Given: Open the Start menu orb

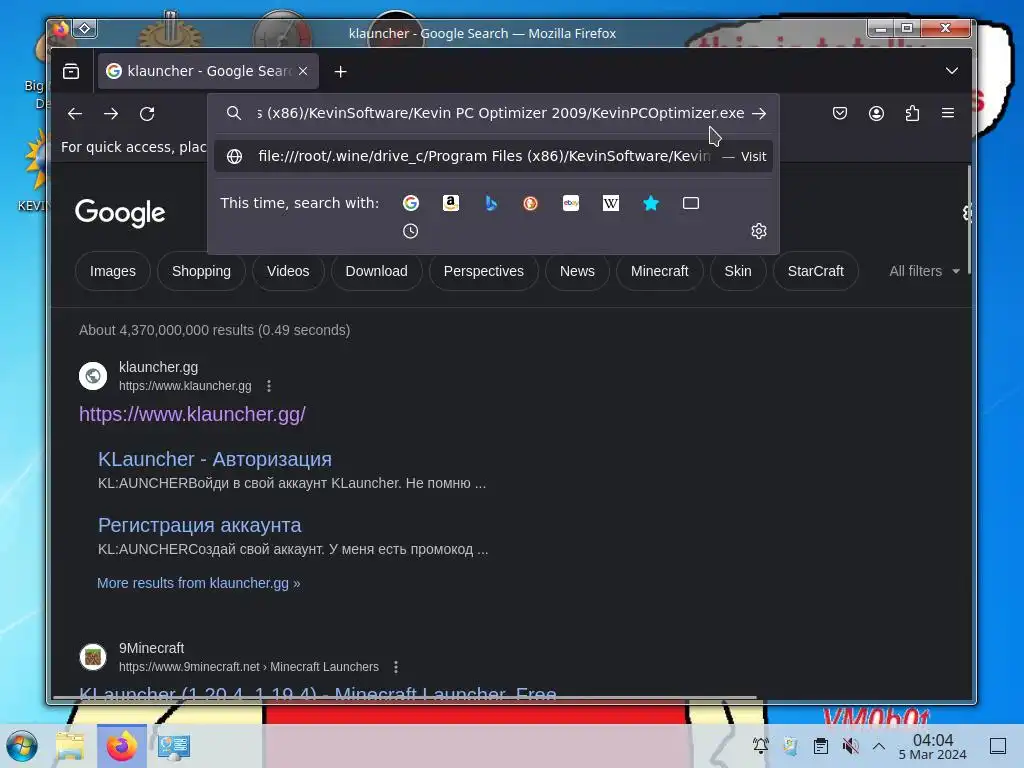Looking at the screenshot, I should tap(22, 746).
